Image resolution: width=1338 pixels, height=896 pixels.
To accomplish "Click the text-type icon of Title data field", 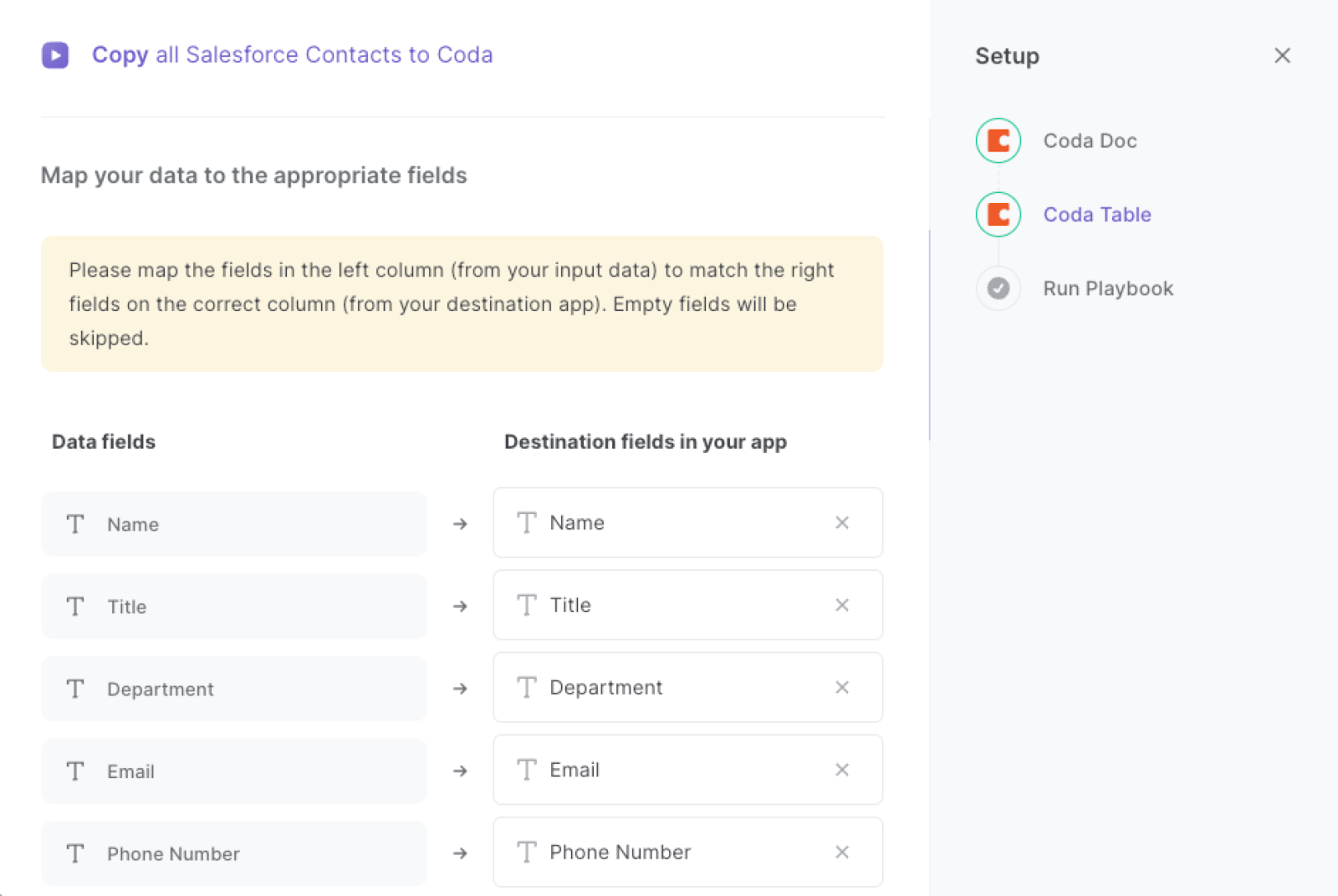I will (x=75, y=607).
